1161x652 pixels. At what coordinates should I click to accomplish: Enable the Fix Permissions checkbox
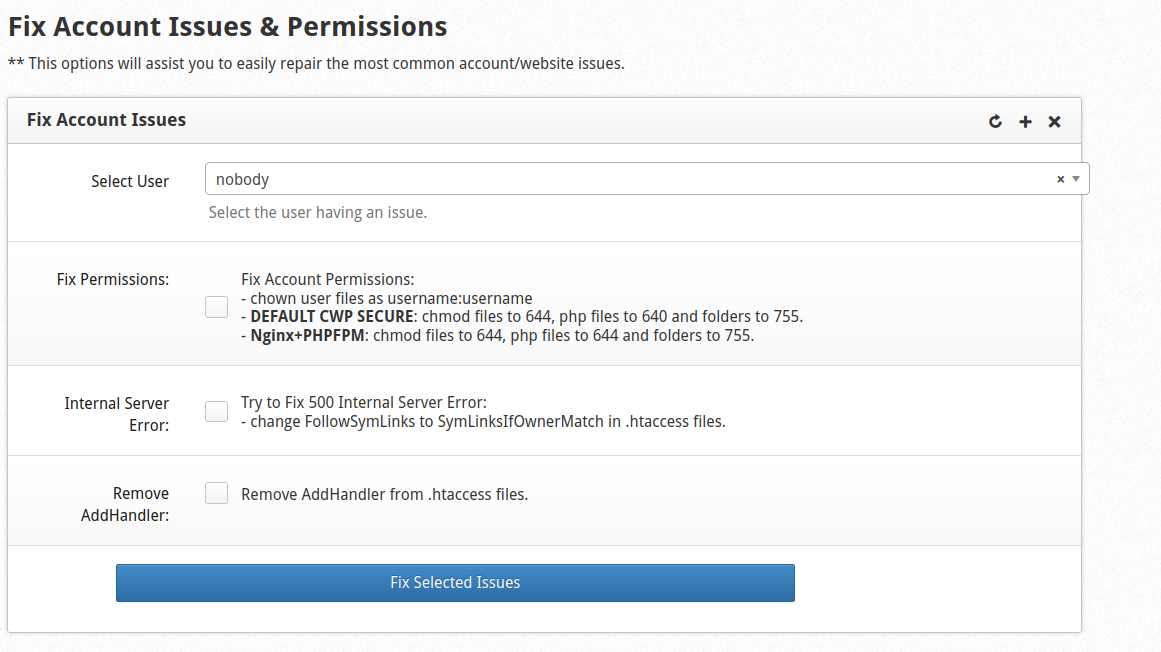point(216,306)
